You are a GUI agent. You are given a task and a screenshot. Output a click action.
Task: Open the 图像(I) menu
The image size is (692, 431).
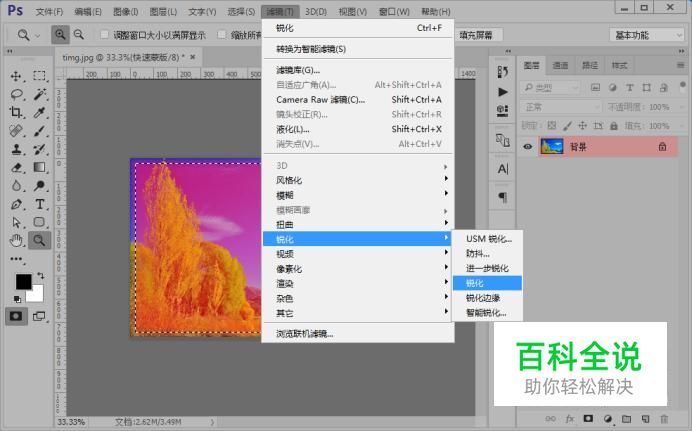click(126, 11)
